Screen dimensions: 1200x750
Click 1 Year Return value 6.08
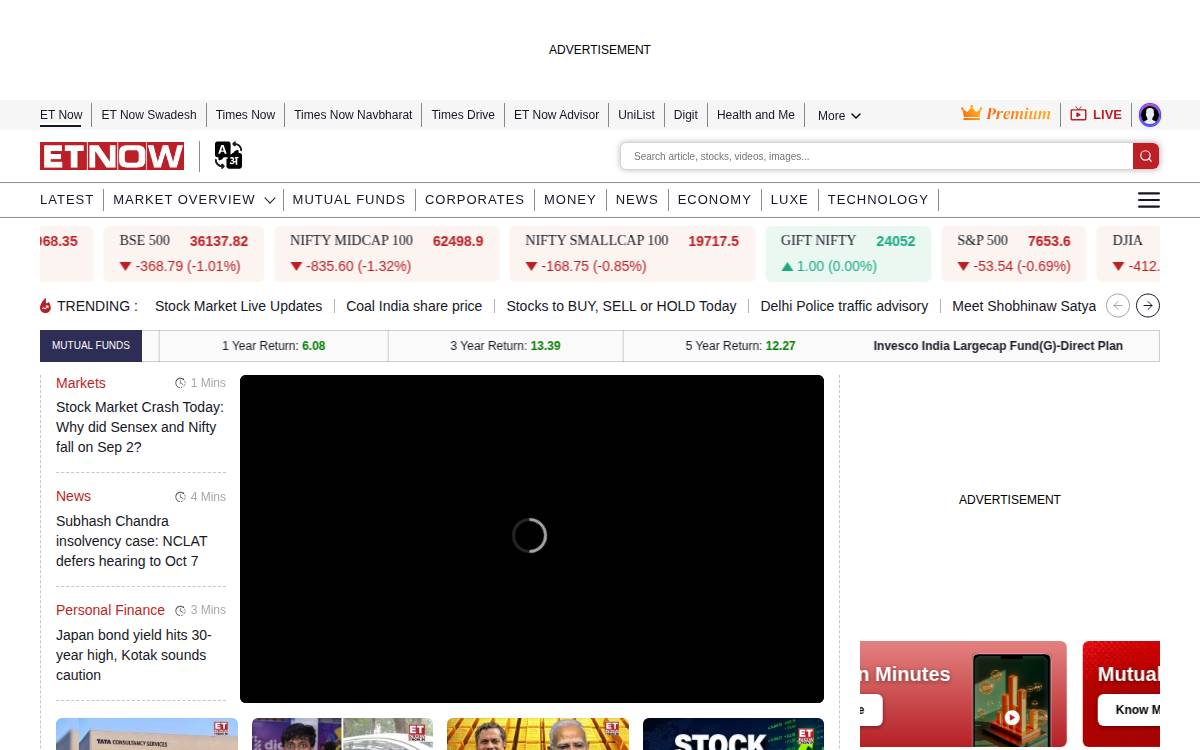(x=314, y=346)
